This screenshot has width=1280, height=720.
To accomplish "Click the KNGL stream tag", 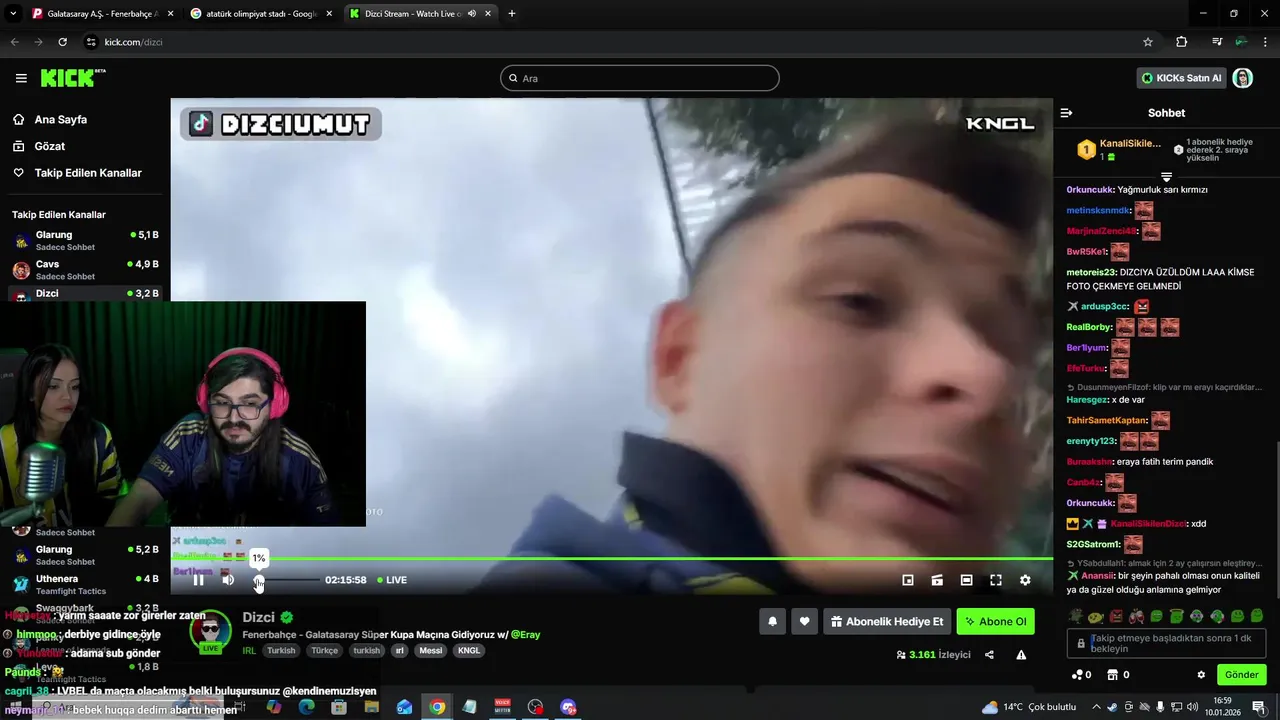I will 469,650.
